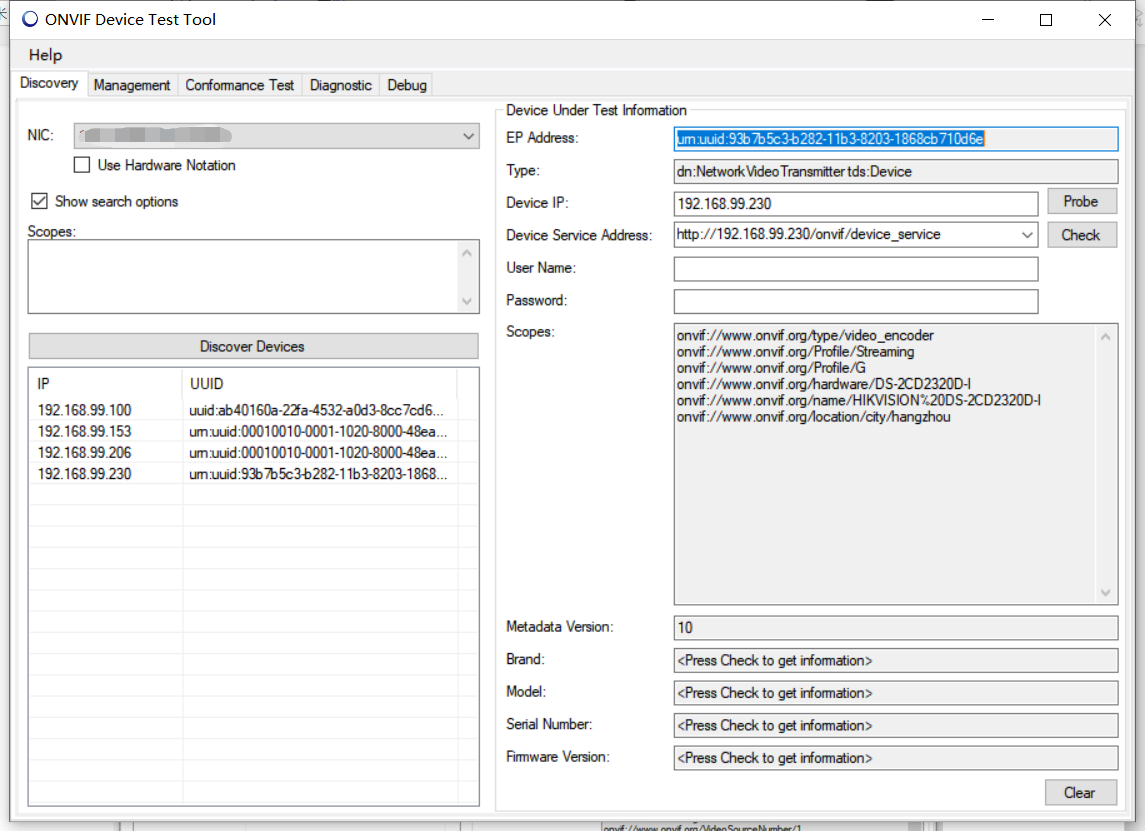Uncheck Show search options
Screen dimensions: 1145x831
click(39, 201)
